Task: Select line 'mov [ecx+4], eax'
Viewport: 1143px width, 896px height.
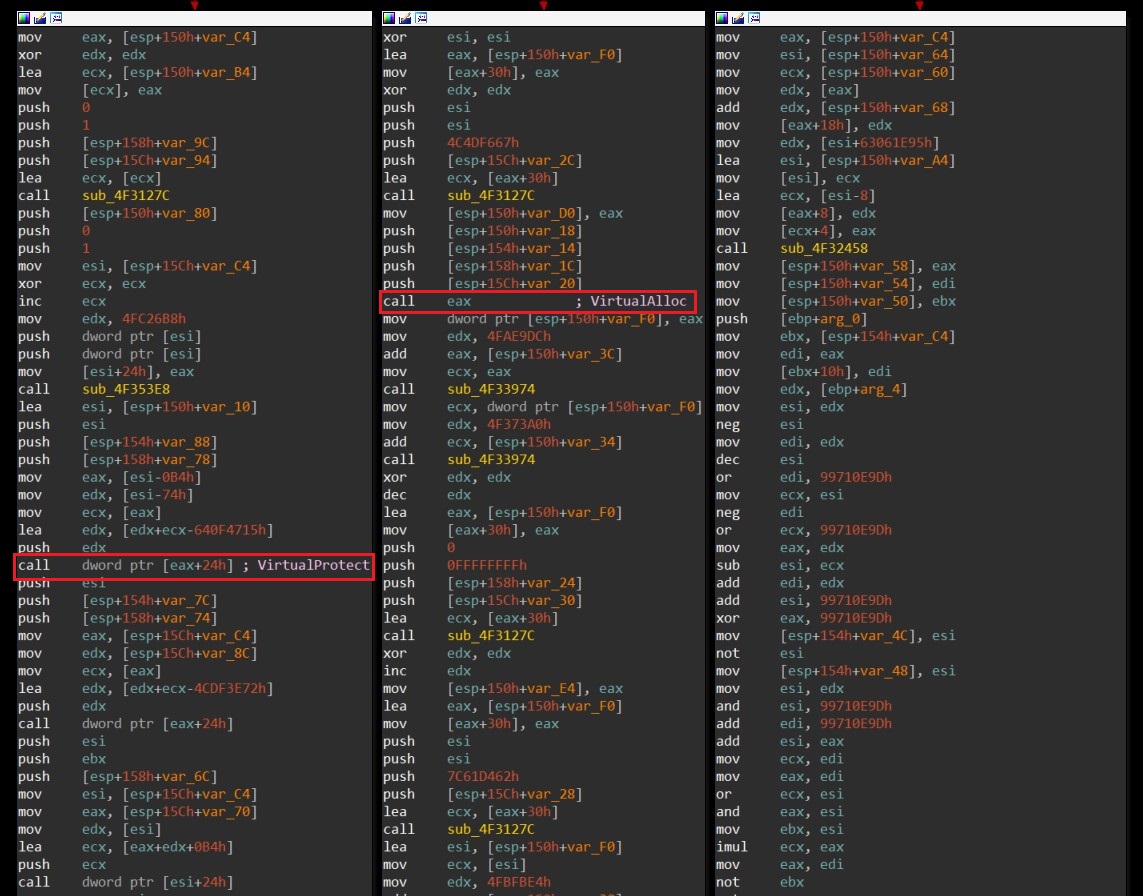Action: (796, 230)
